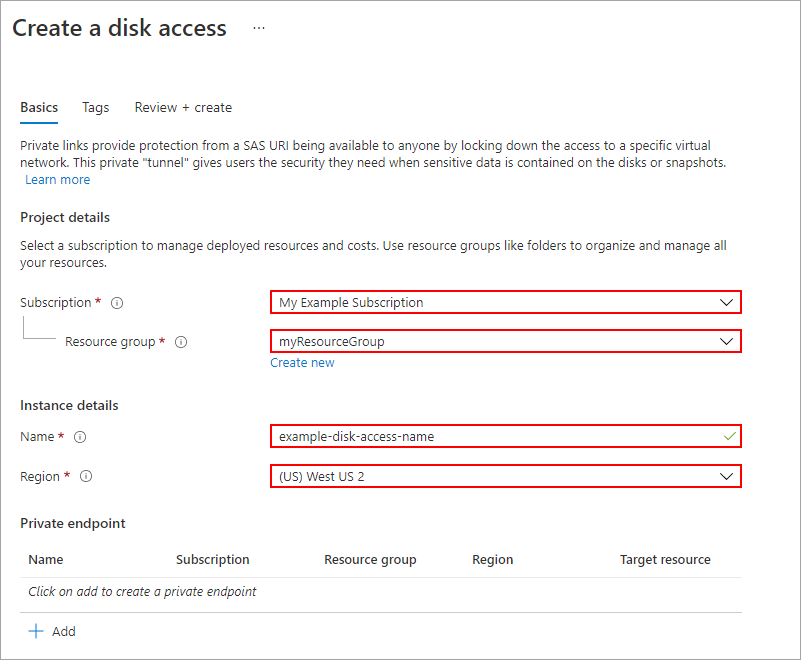Open the Resource group dropdown
This screenshot has width=801, height=660.
click(726, 341)
